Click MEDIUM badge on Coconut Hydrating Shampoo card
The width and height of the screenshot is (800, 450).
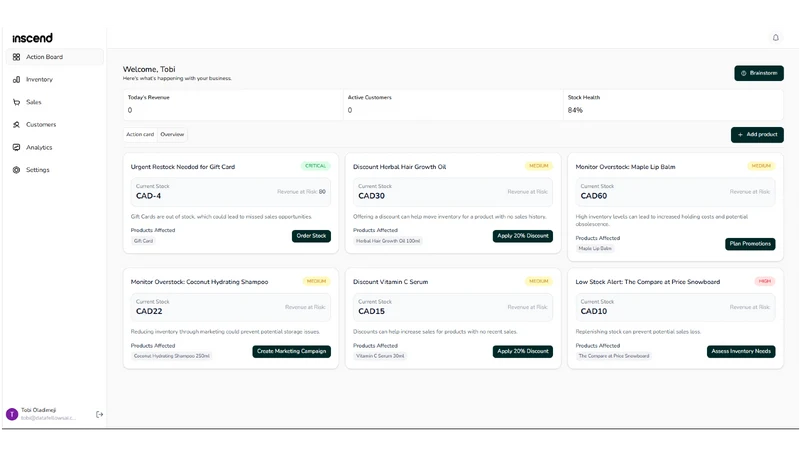(x=316, y=281)
